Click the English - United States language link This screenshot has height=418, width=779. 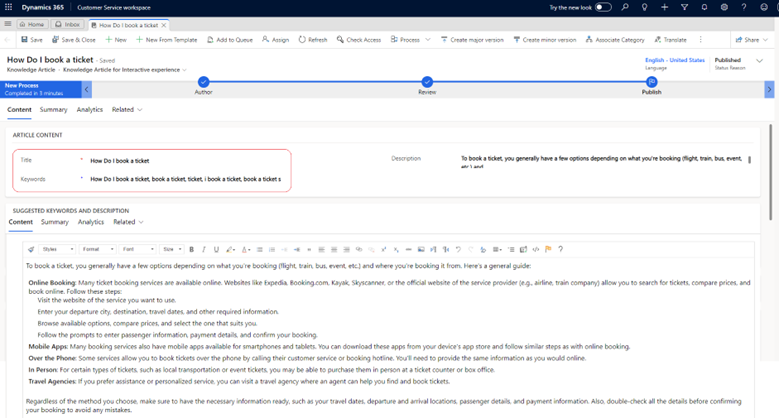(x=675, y=60)
